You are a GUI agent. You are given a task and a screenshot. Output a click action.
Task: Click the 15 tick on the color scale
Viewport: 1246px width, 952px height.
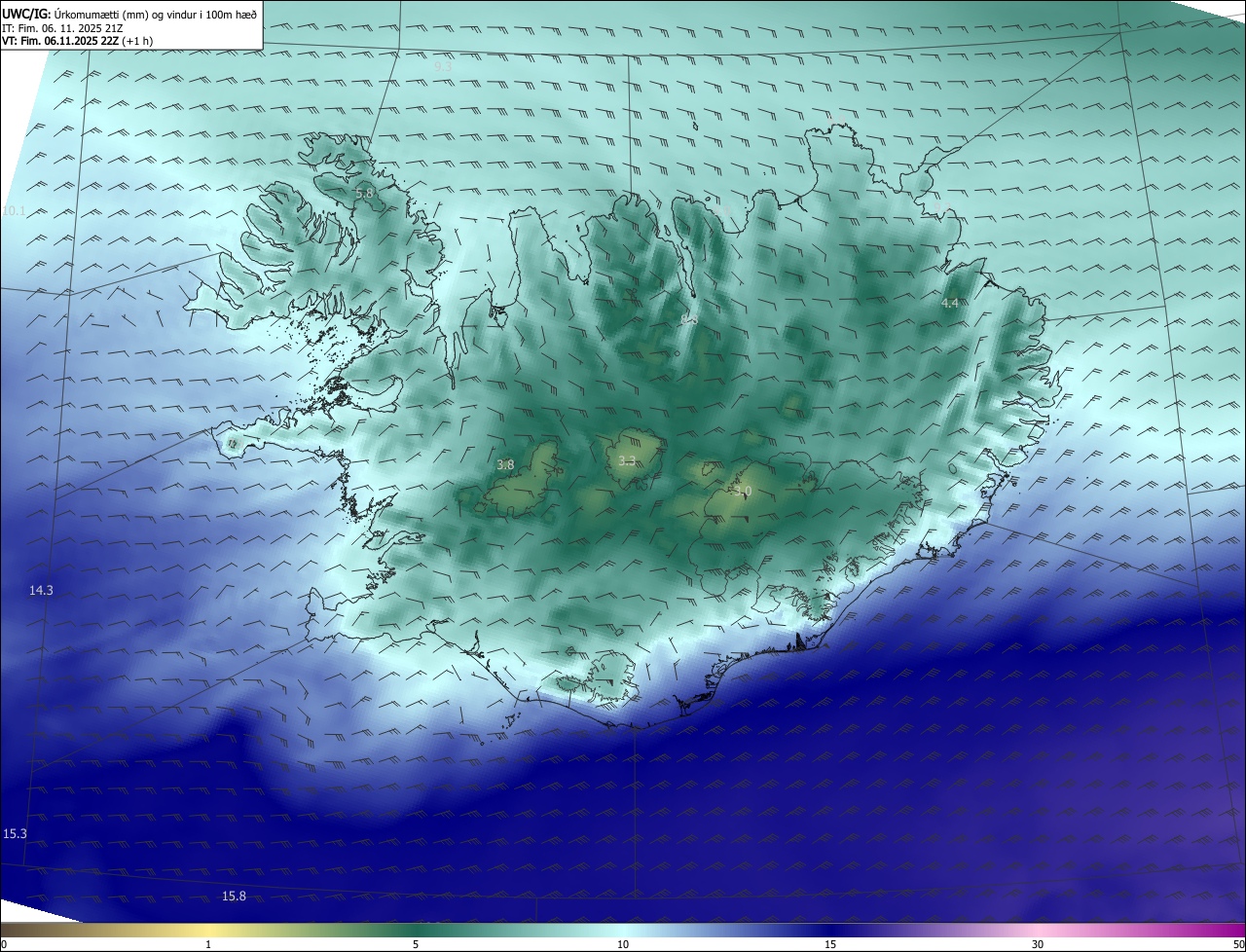830,944
